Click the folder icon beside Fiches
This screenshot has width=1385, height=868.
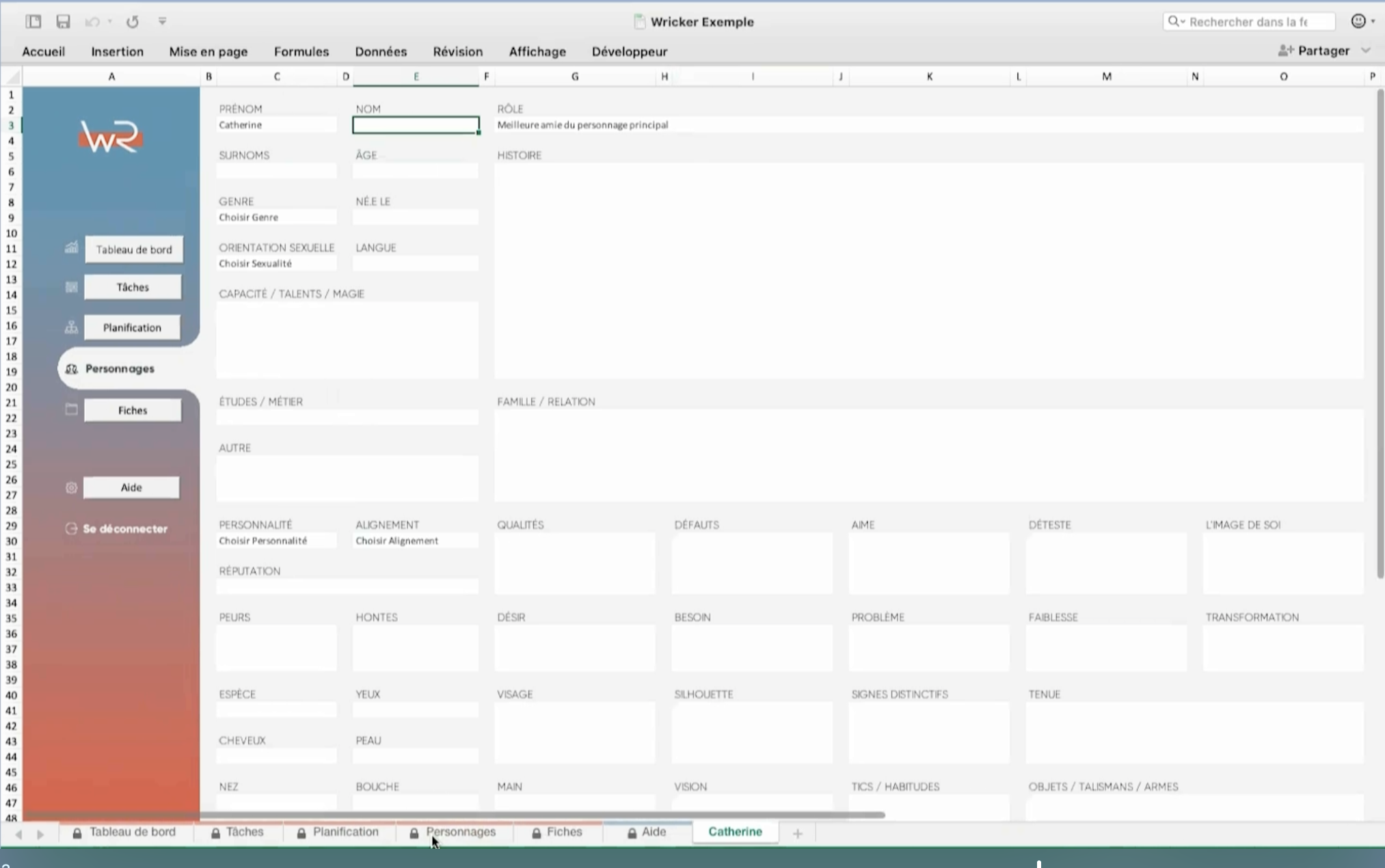[71, 409]
